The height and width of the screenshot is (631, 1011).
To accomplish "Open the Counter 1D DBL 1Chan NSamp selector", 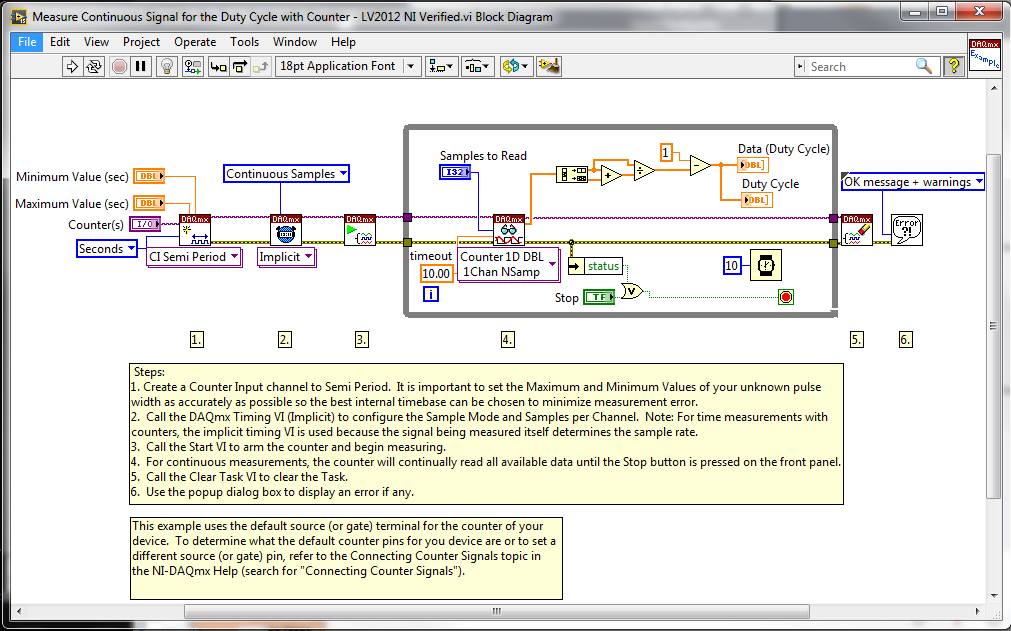I will (509, 264).
